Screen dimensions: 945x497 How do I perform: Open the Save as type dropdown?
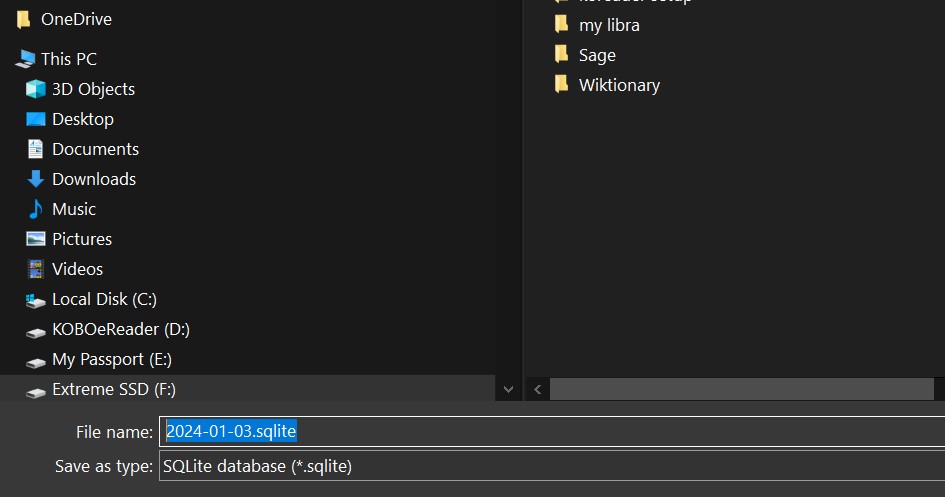click(x=552, y=466)
